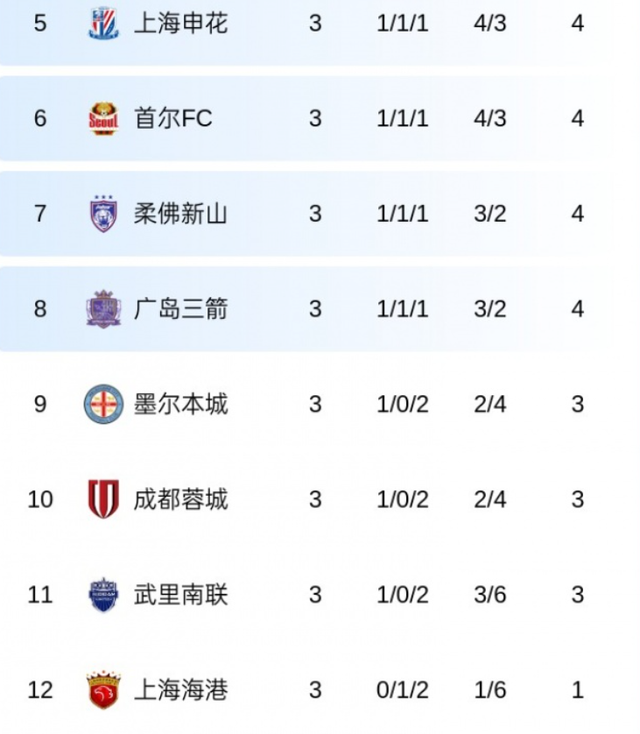The width and height of the screenshot is (640, 734).
Task: Click the FC Seoul club logo
Action: (x=103, y=118)
